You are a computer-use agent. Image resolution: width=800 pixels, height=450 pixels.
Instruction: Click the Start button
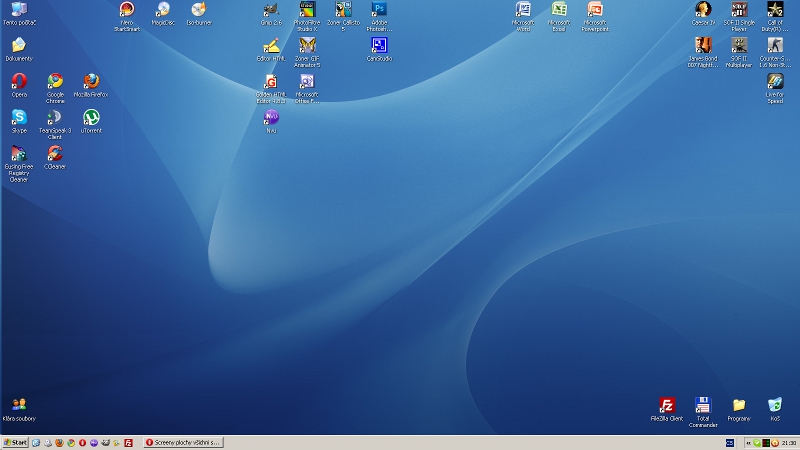click(15, 442)
